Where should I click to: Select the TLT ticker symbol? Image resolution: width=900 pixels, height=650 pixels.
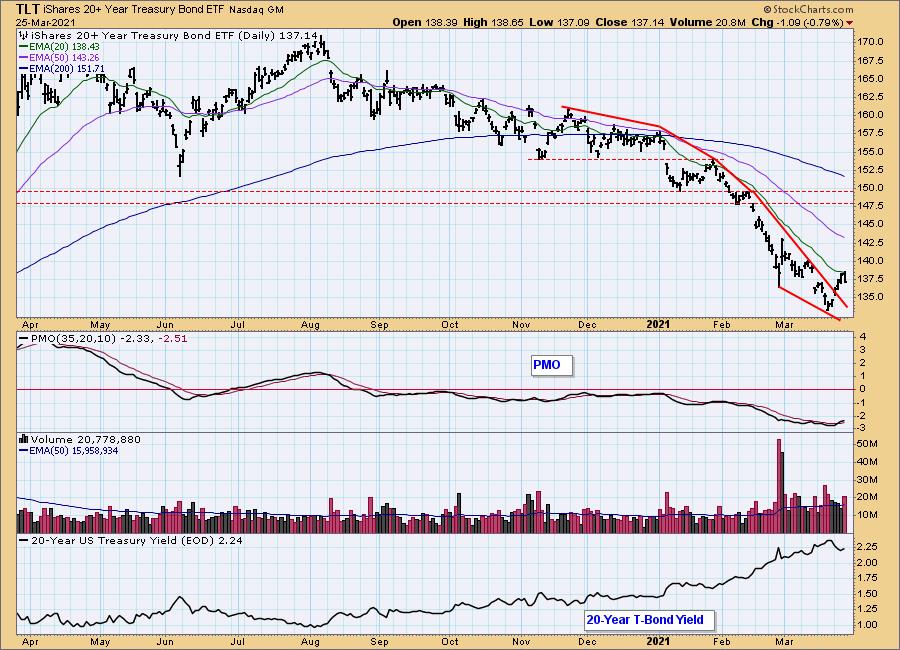tap(28, 9)
